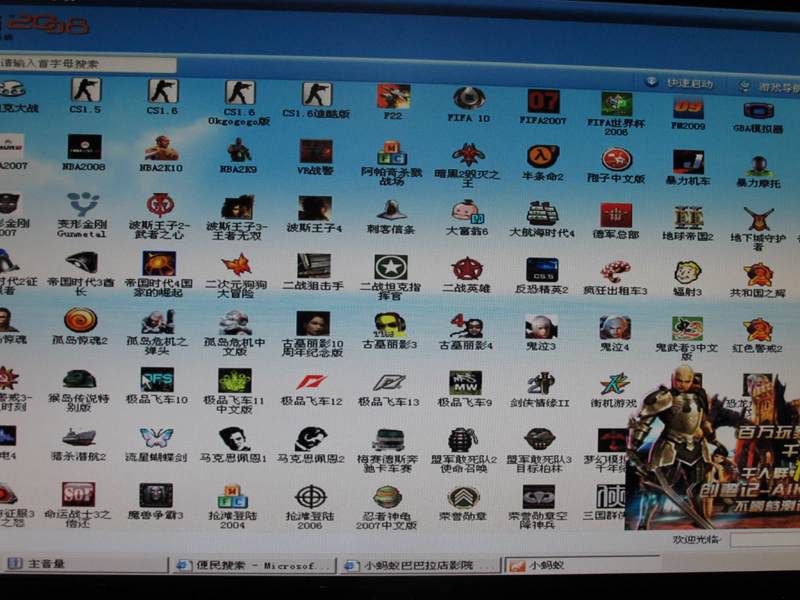800x600 pixels.
Task: Open 德军总部 icon
Action: tap(616, 215)
